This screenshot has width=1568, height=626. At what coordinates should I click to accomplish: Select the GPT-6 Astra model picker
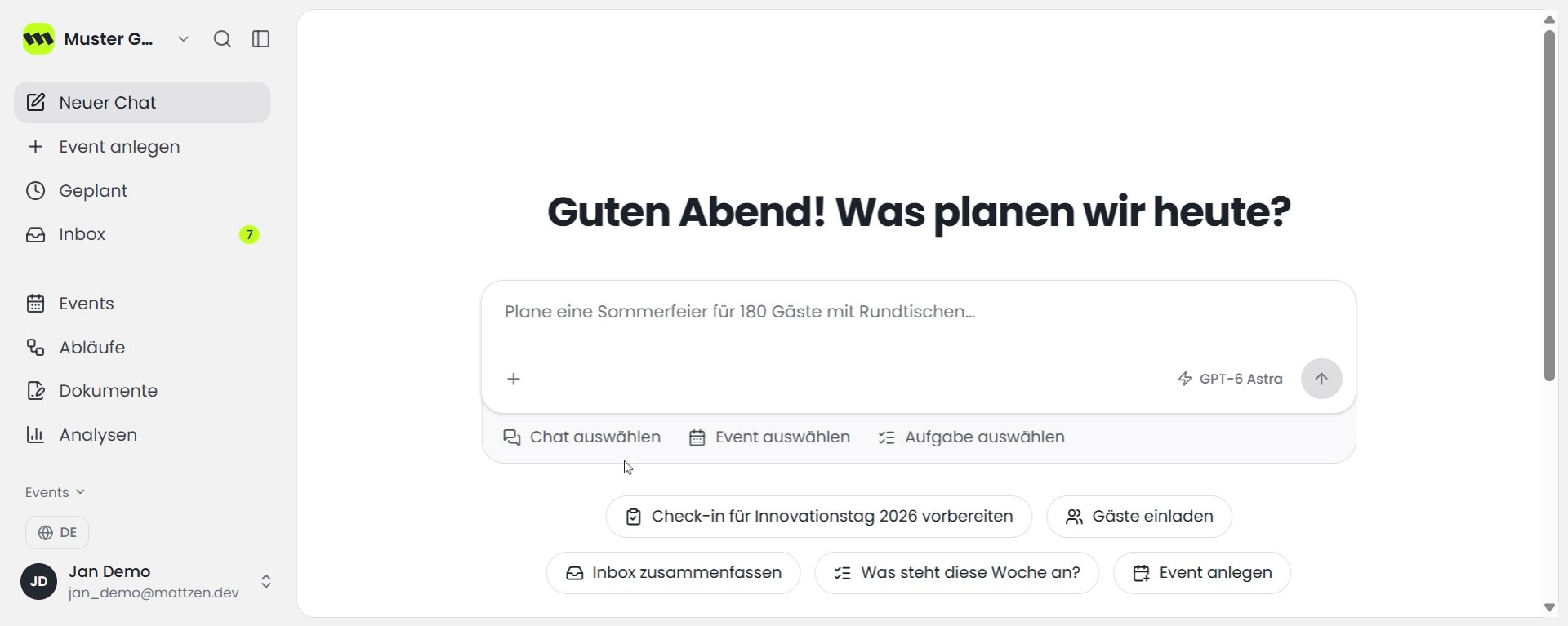tap(1230, 379)
